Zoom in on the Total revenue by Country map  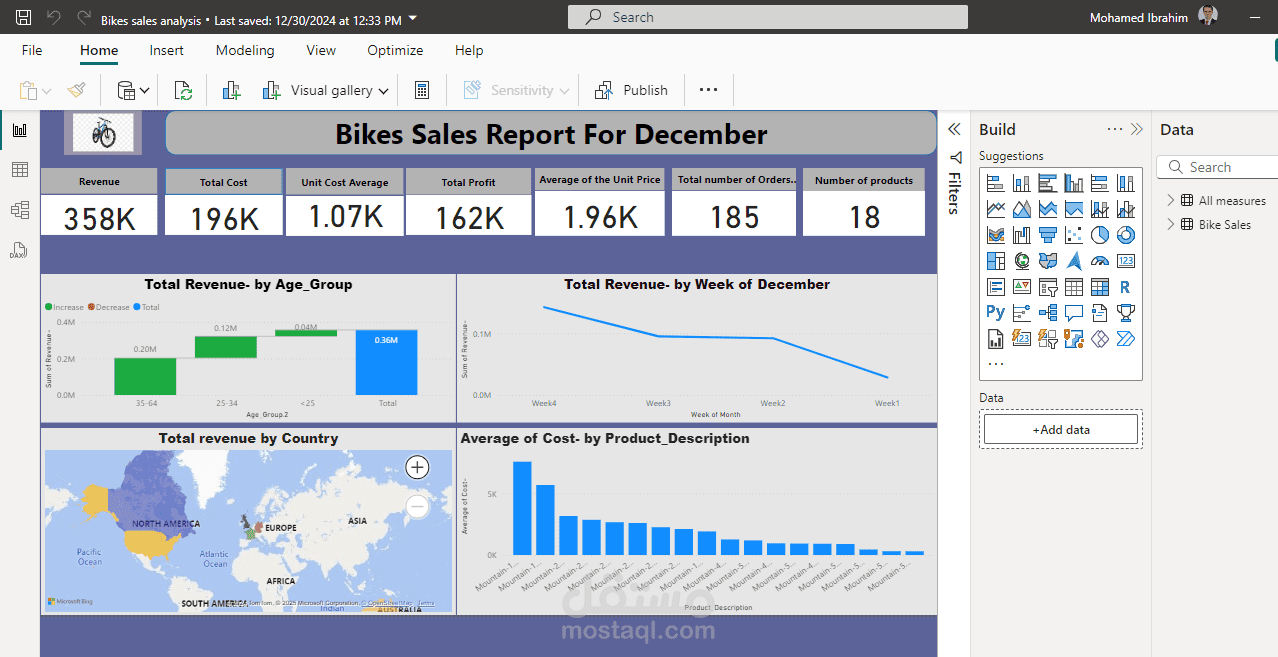click(x=417, y=467)
